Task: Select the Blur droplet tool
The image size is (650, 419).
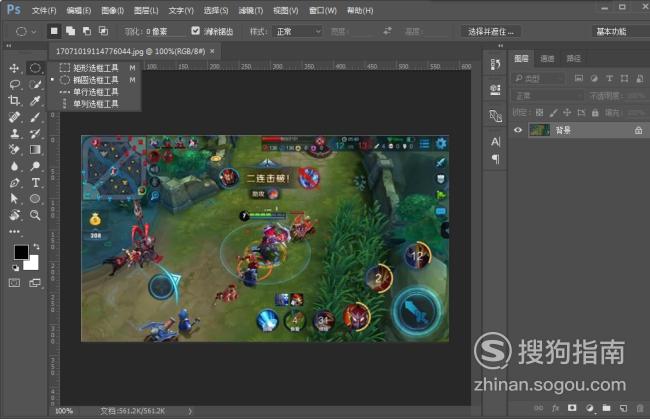Action: [x=15, y=166]
